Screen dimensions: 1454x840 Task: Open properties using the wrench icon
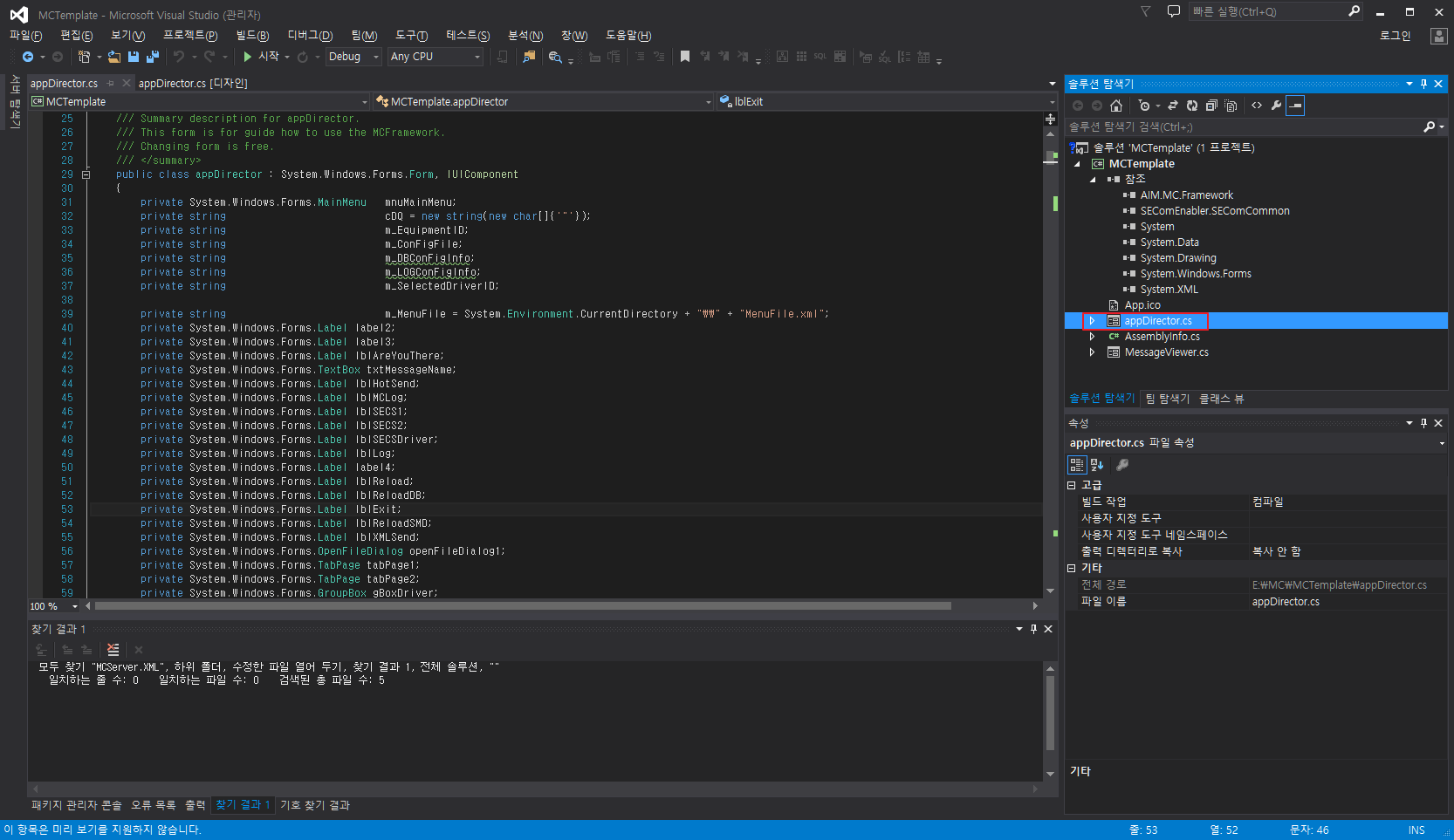[1277, 106]
